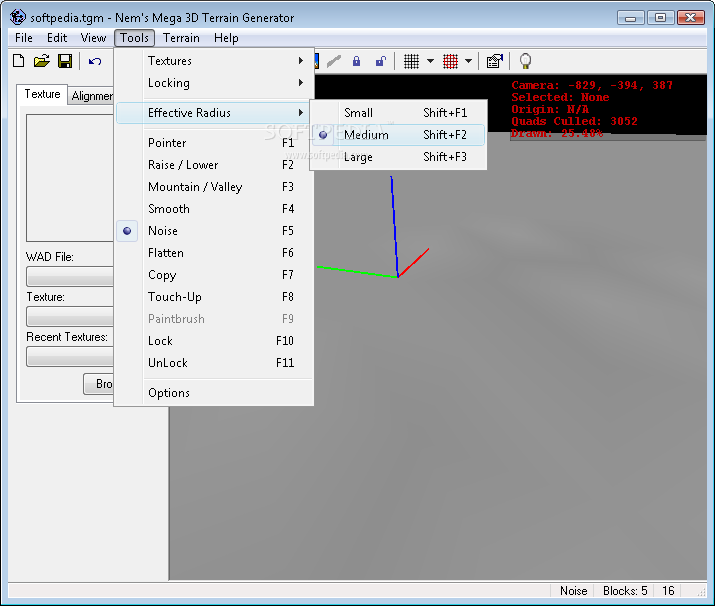Click the gray Touch-Up tool icon
Screen dimensions: 715x606
point(334,61)
